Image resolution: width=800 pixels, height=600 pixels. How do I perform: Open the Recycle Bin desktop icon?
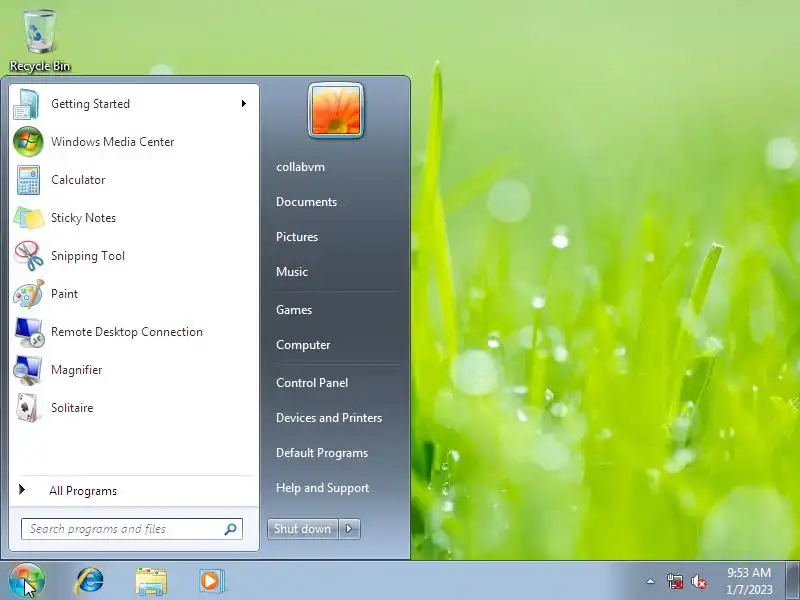(40, 41)
